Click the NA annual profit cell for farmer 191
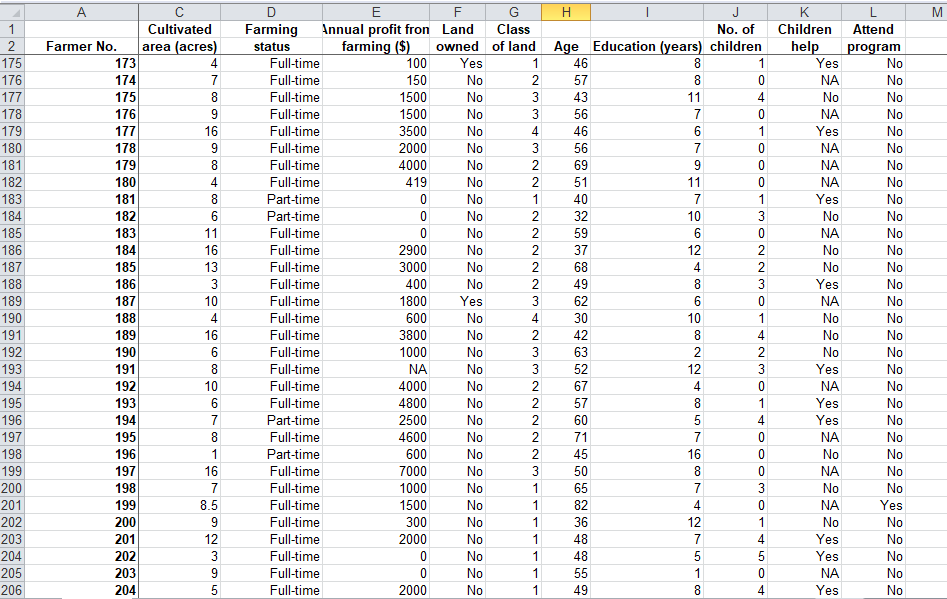Screen dimensions: 947x599 point(378,369)
